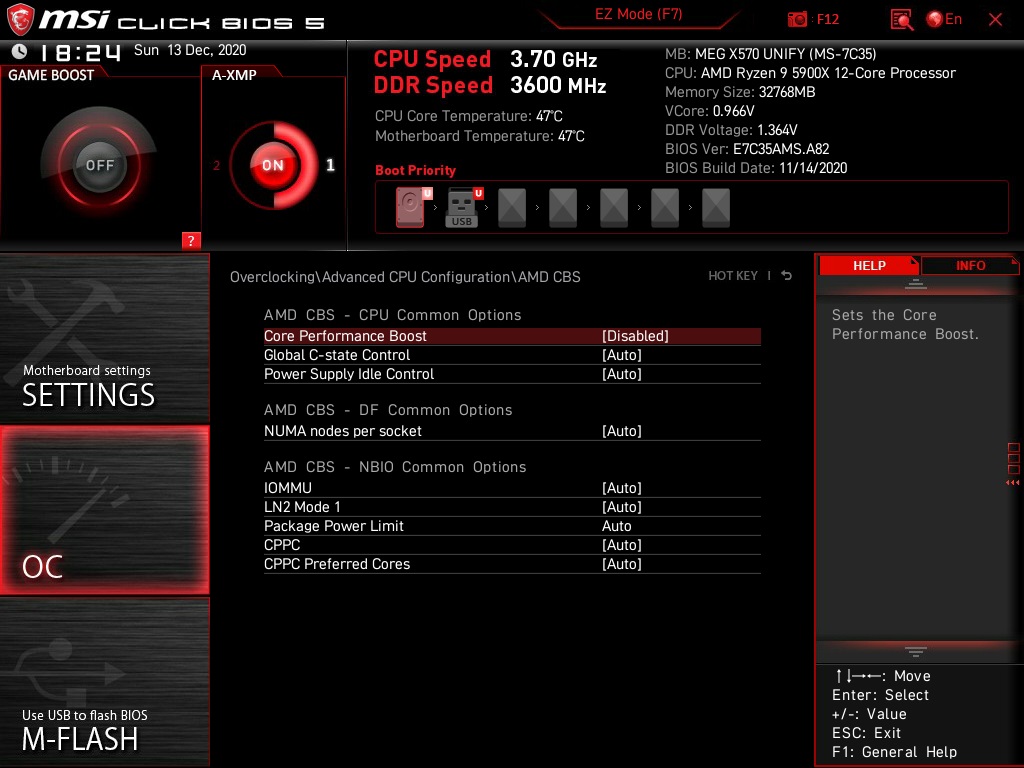Click the AMD CBS - CPU Common Options header
This screenshot has width=1024, height=768.
(392, 315)
